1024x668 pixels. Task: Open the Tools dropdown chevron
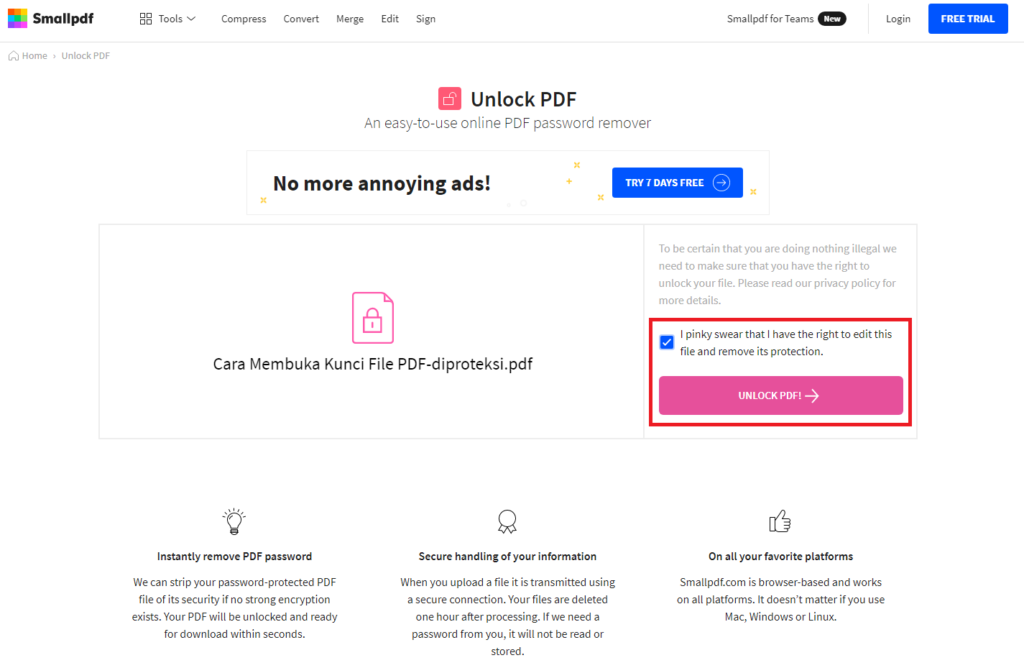[189, 17]
